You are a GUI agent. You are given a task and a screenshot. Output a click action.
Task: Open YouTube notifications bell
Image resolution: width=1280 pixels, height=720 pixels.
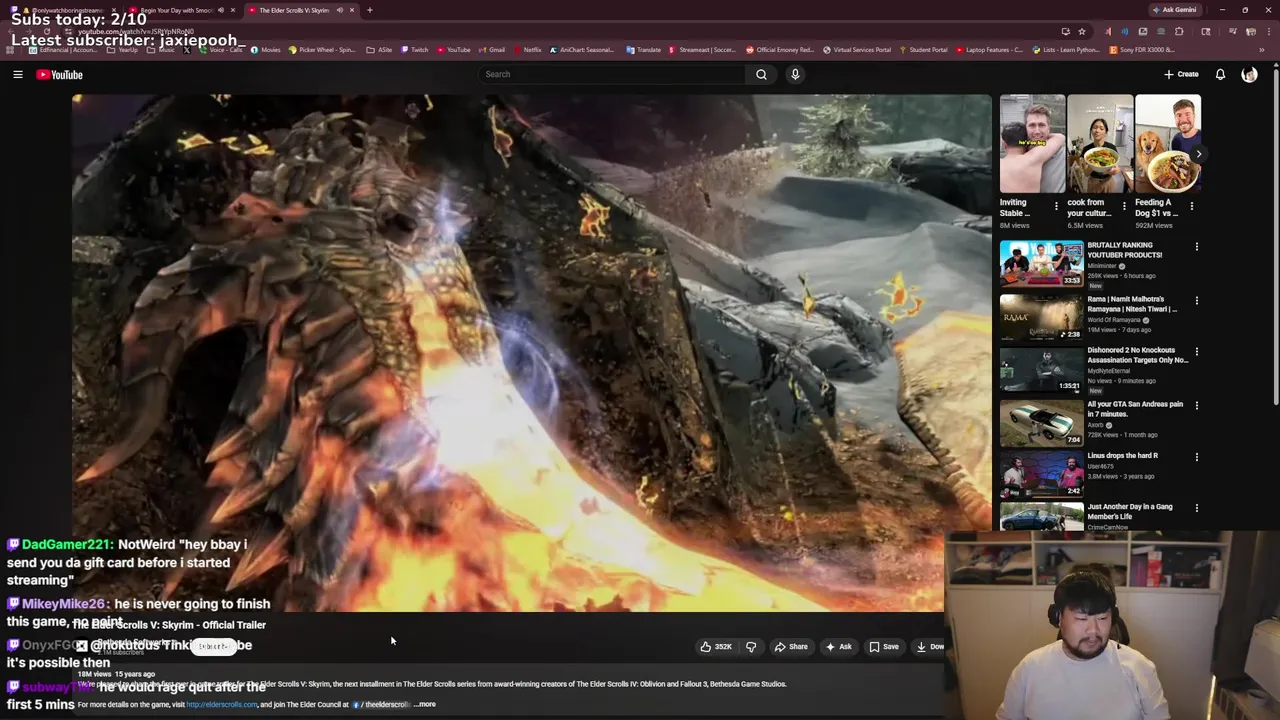pyautogui.click(x=1220, y=74)
